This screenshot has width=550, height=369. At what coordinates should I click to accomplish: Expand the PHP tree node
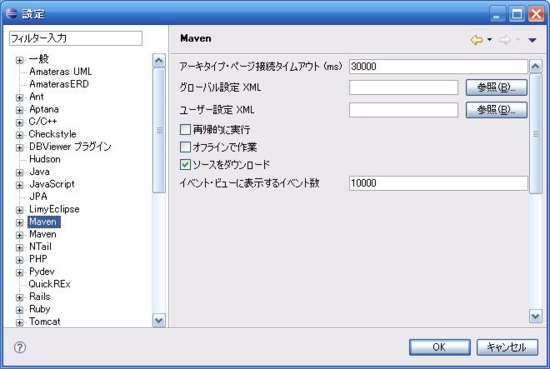coord(20,260)
